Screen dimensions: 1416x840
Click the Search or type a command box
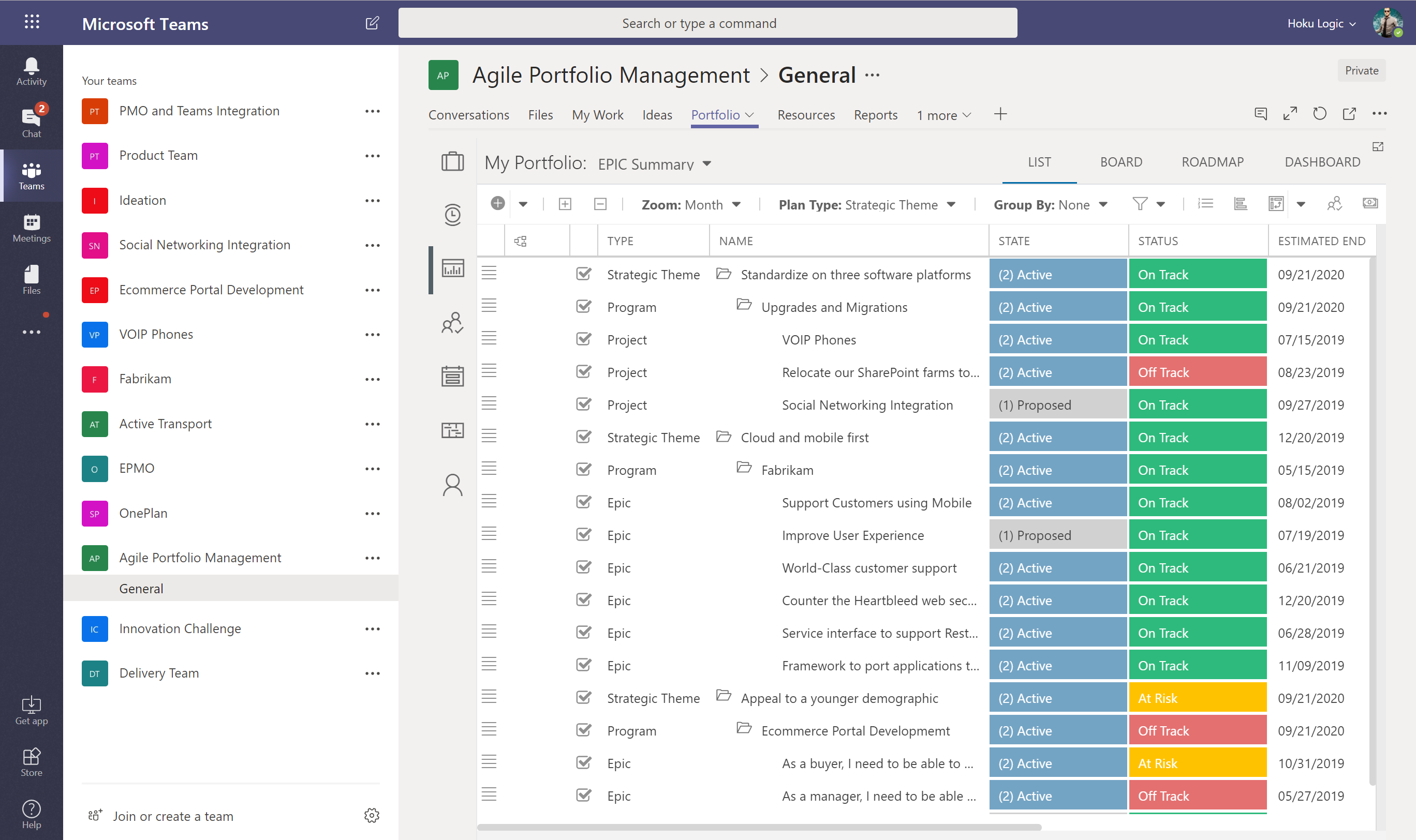click(707, 23)
